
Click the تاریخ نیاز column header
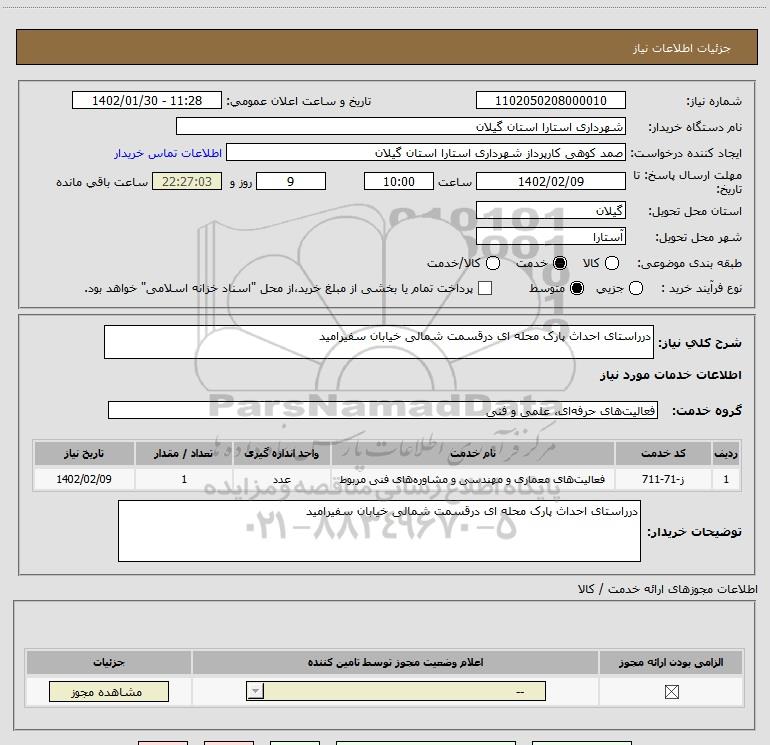pos(84,453)
